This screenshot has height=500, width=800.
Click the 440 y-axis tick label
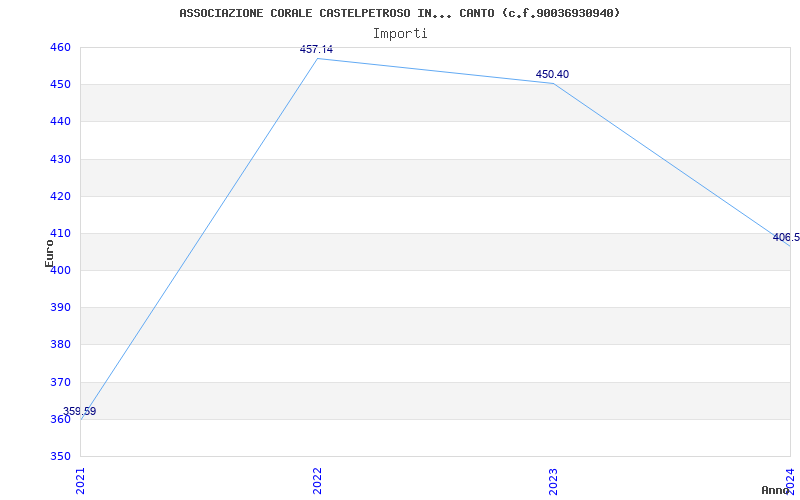point(60,121)
